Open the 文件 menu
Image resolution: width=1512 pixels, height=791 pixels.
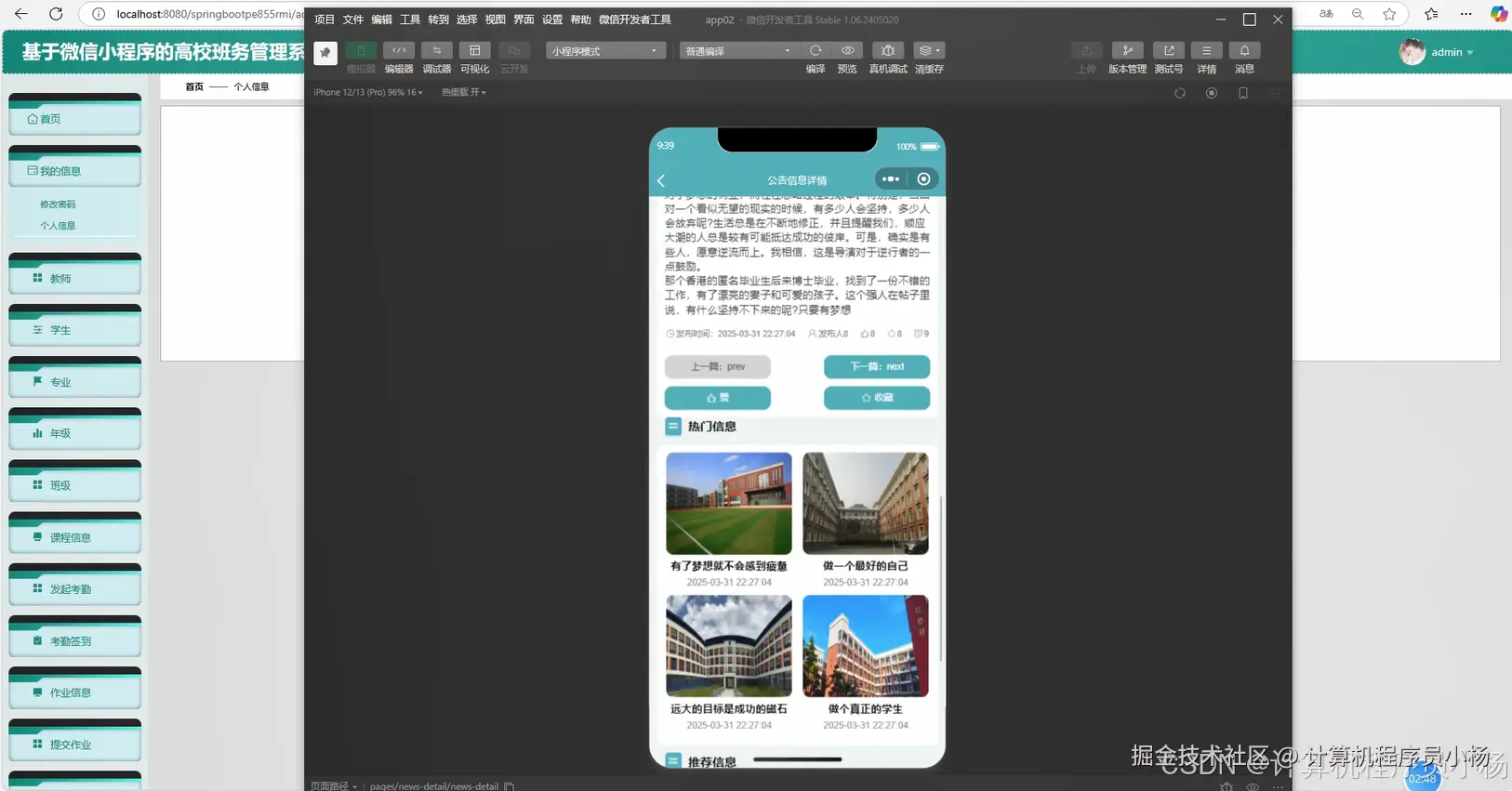[353, 20]
